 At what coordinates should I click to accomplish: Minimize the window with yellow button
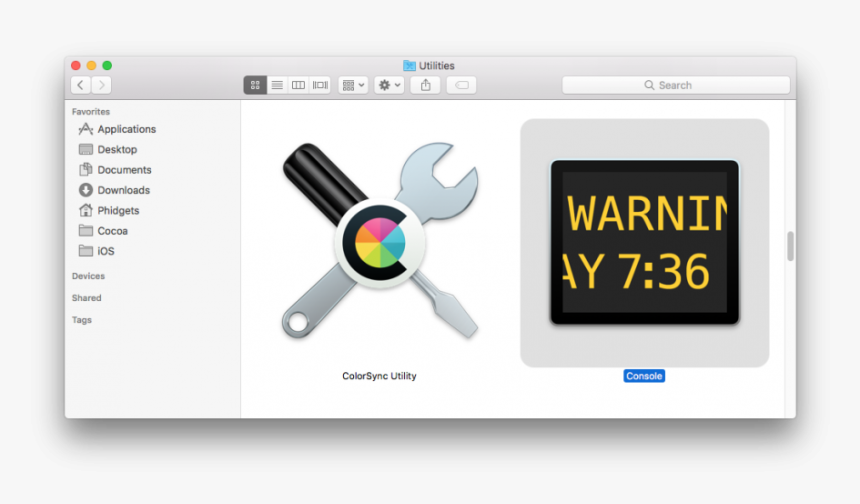92,65
